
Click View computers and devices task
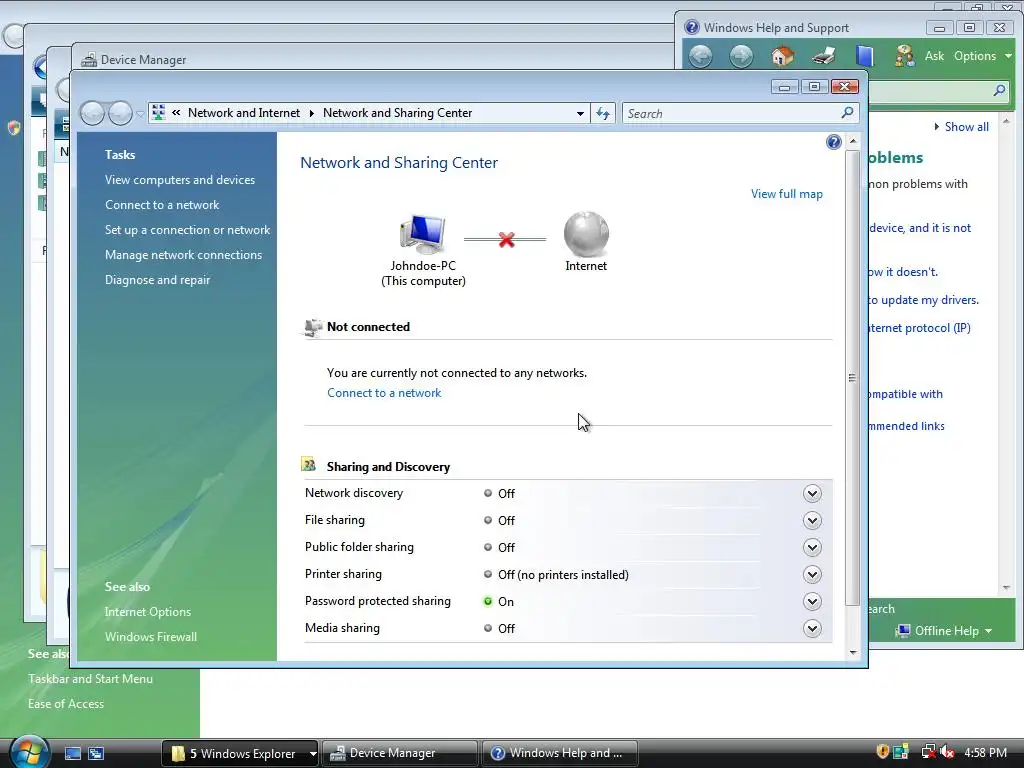[x=180, y=180]
